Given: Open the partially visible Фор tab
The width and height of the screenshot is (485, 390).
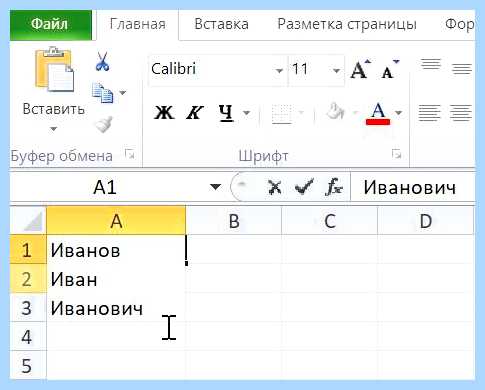Looking at the screenshot, I should (x=459, y=24).
